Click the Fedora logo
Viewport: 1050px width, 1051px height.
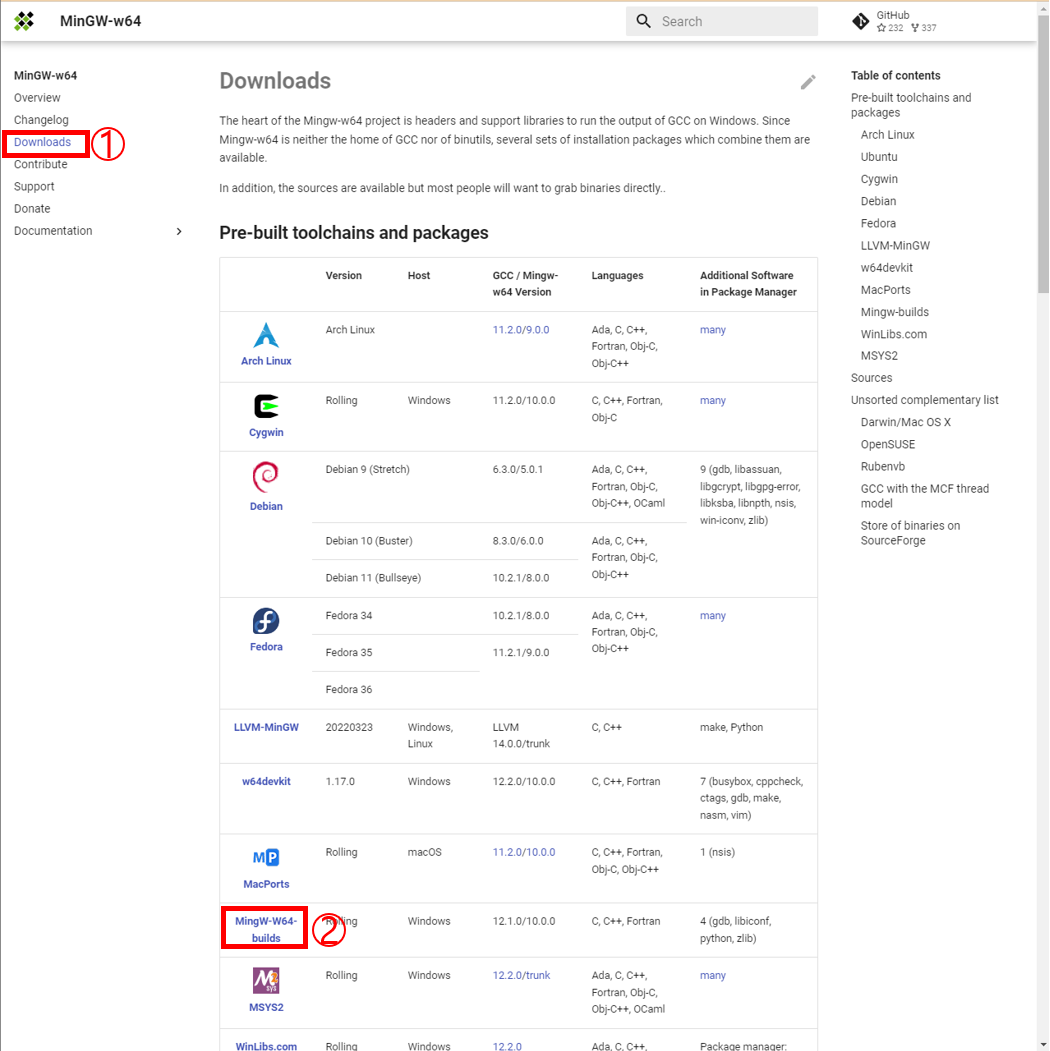266,621
